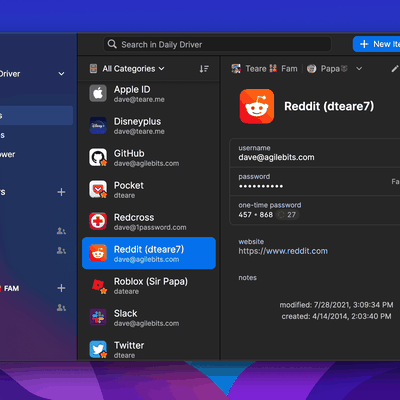Image resolution: width=400 pixels, height=400 pixels.
Task: Select the Twitter entry
Action: click(149, 349)
